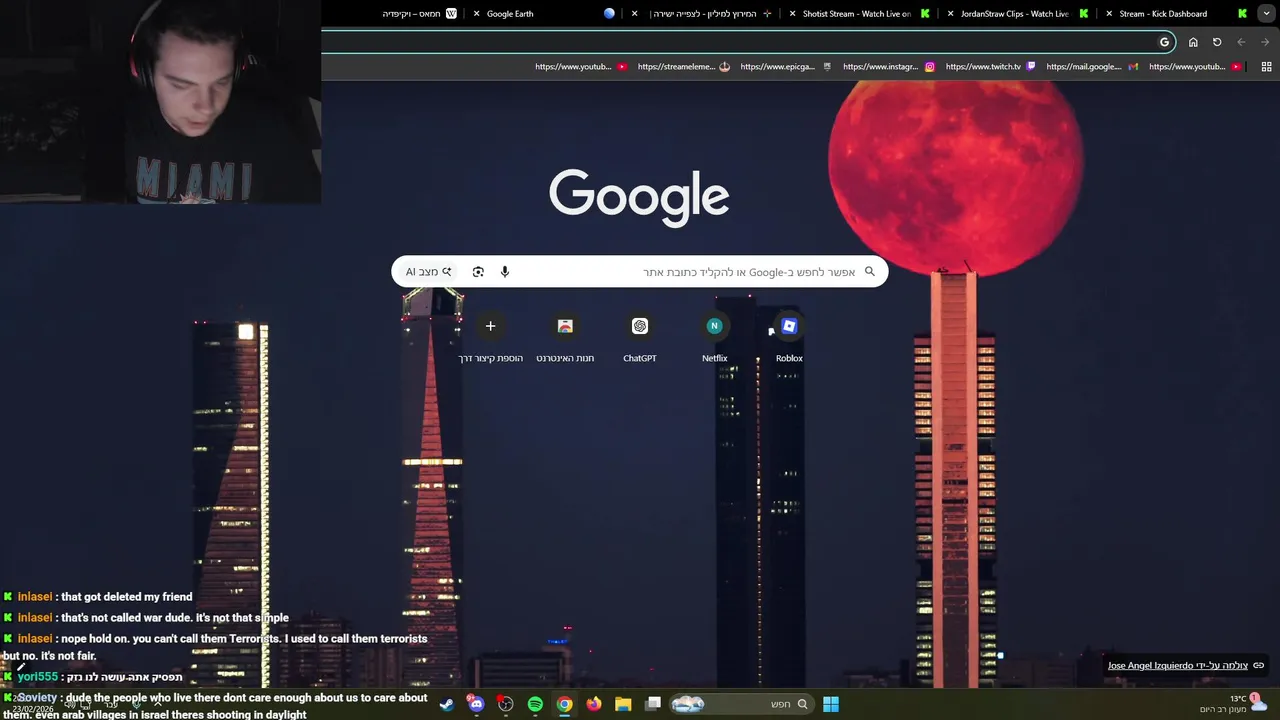Screen dimensions: 1280x720
Task: Open the מצב AI mode button
Action: point(429,272)
